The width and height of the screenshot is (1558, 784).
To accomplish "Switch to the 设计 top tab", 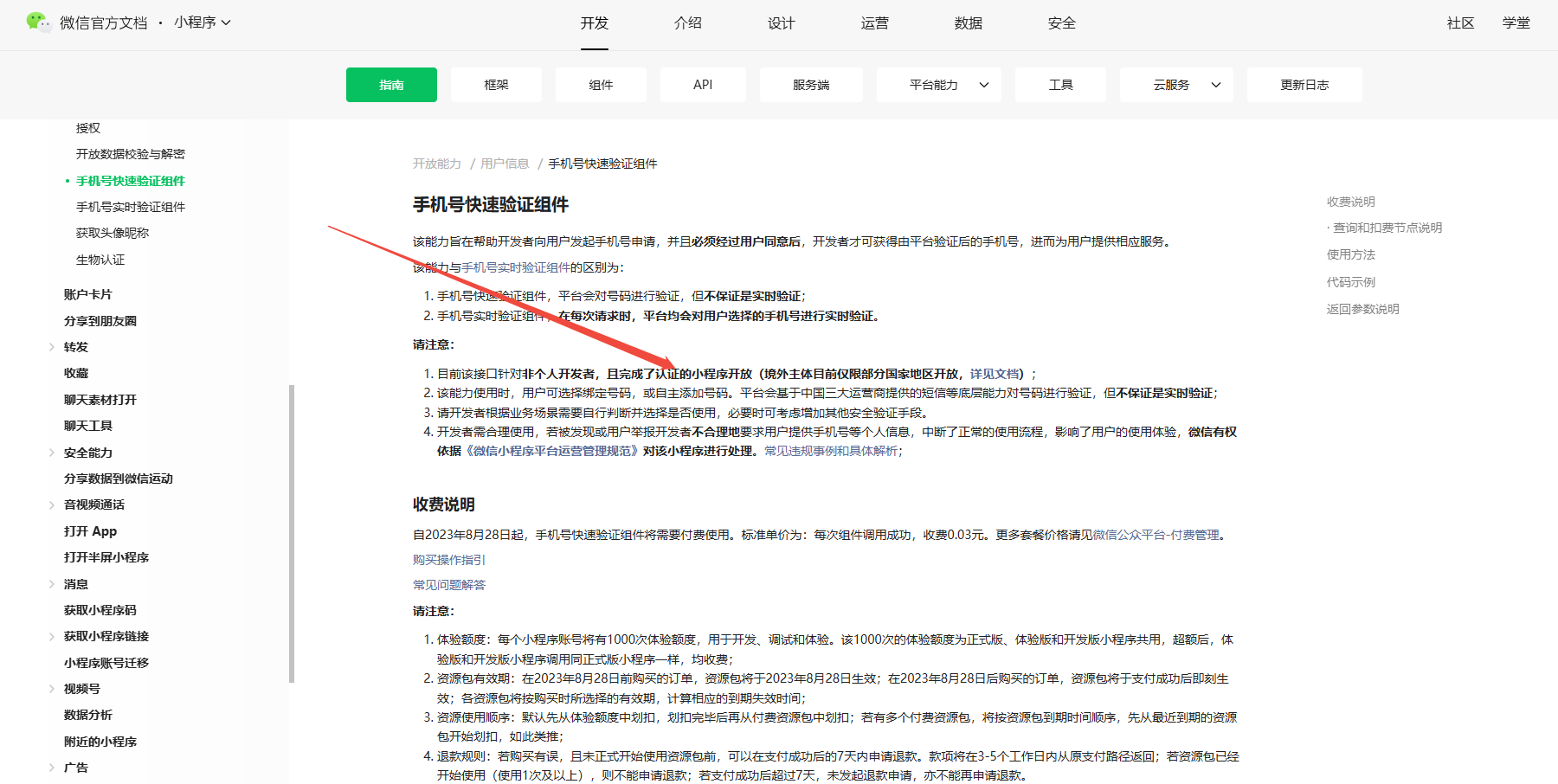I will pyautogui.click(x=782, y=23).
